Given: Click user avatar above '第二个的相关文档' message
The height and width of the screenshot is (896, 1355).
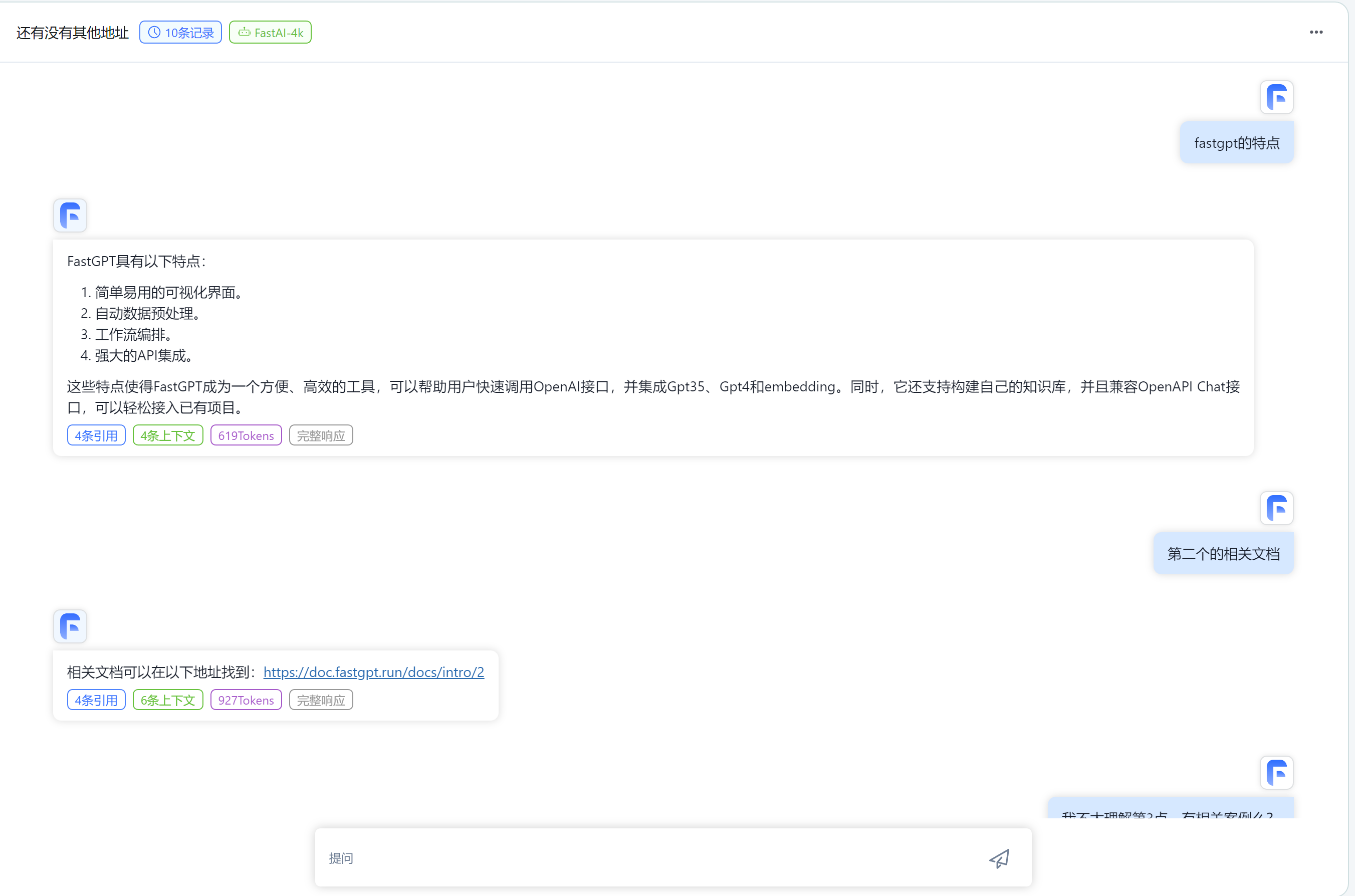Looking at the screenshot, I should tap(1276, 508).
